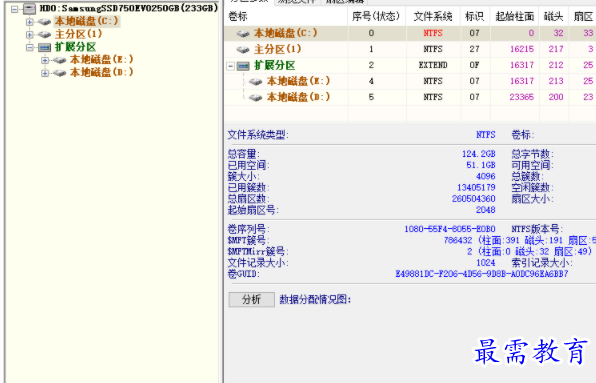This screenshot has height=383, width=596.
Task: Select 扩展分区 row label in partition table
Action: tap(274, 65)
